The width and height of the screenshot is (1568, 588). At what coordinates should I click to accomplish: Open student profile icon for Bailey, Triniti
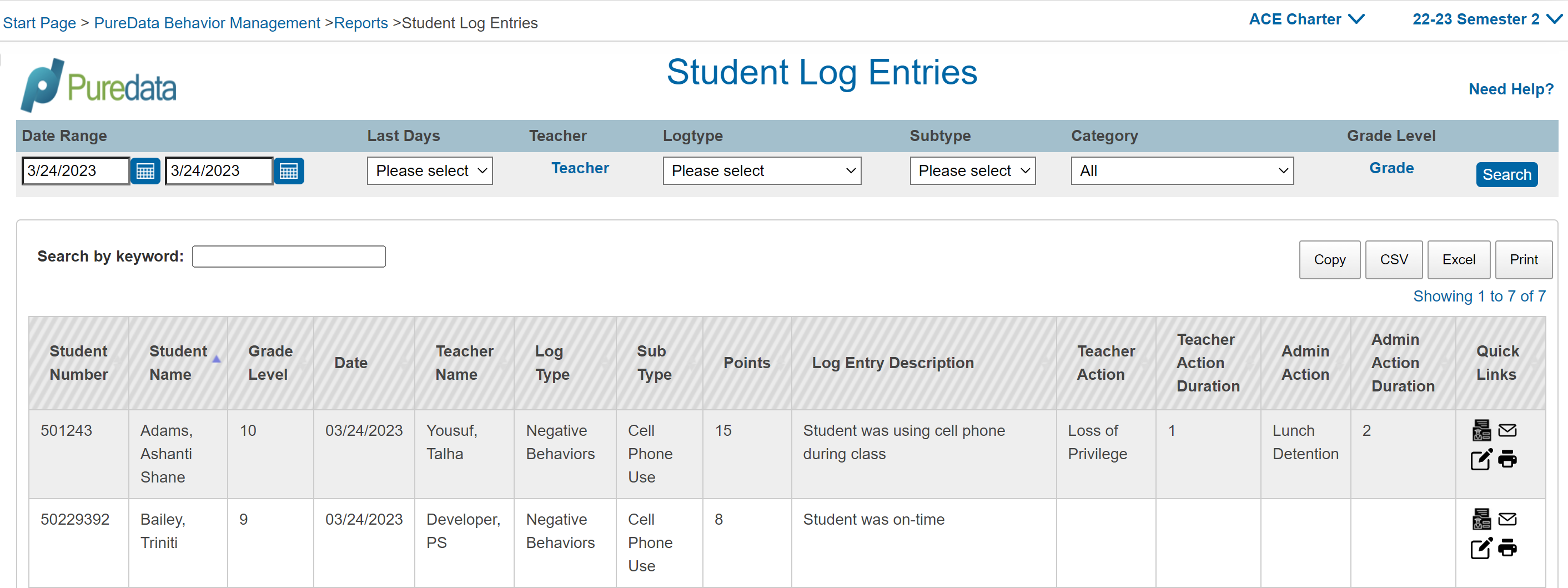click(x=1481, y=519)
